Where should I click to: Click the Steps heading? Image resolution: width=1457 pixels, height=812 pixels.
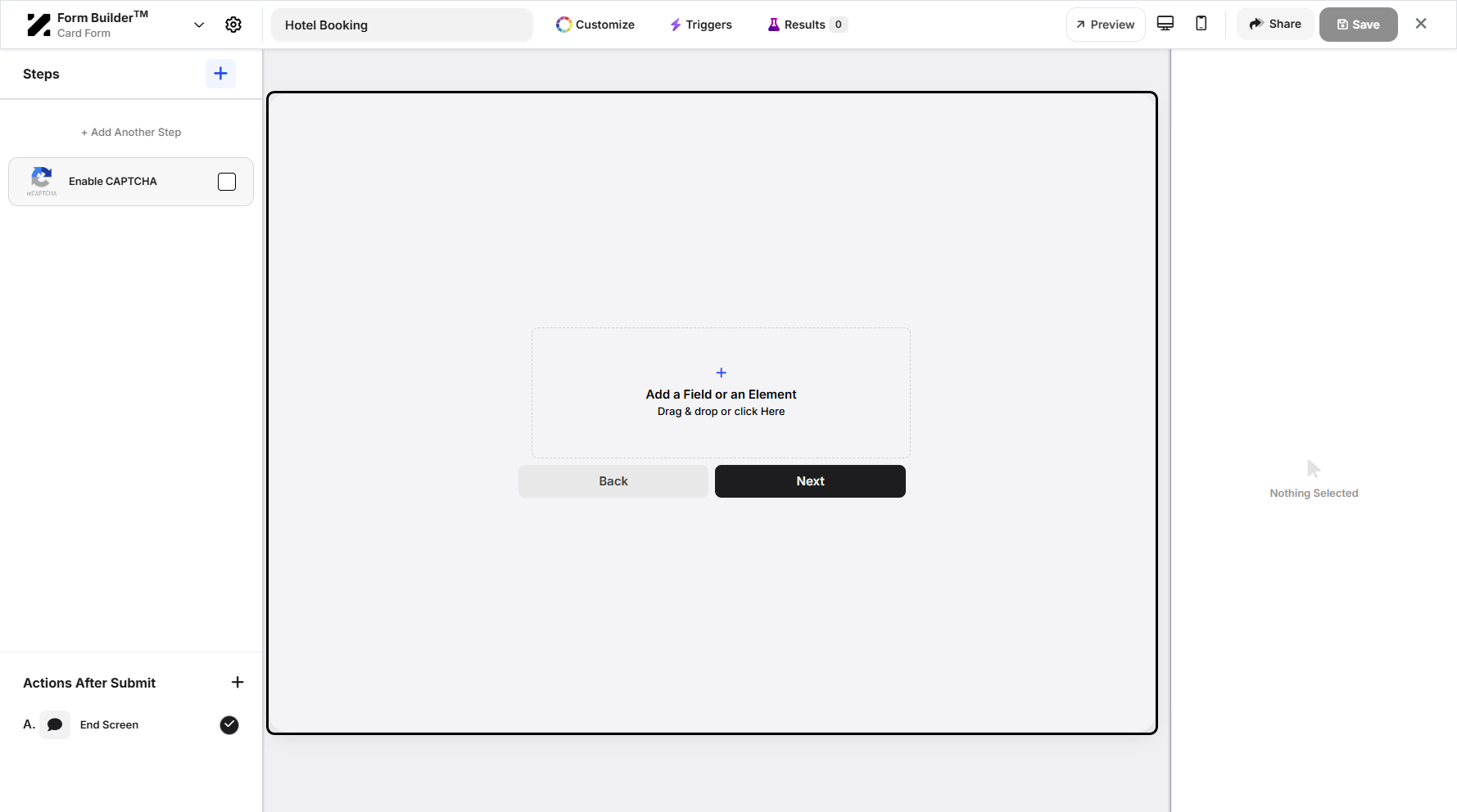(x=41, y=74)
